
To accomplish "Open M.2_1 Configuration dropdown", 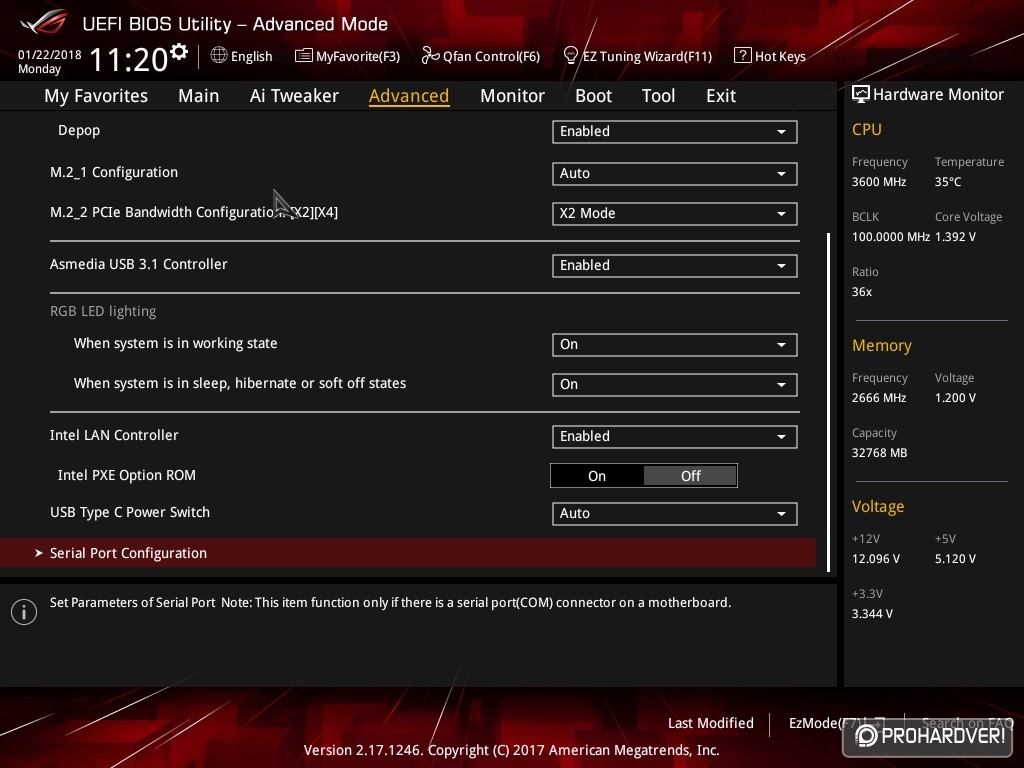I will point(675,174).
